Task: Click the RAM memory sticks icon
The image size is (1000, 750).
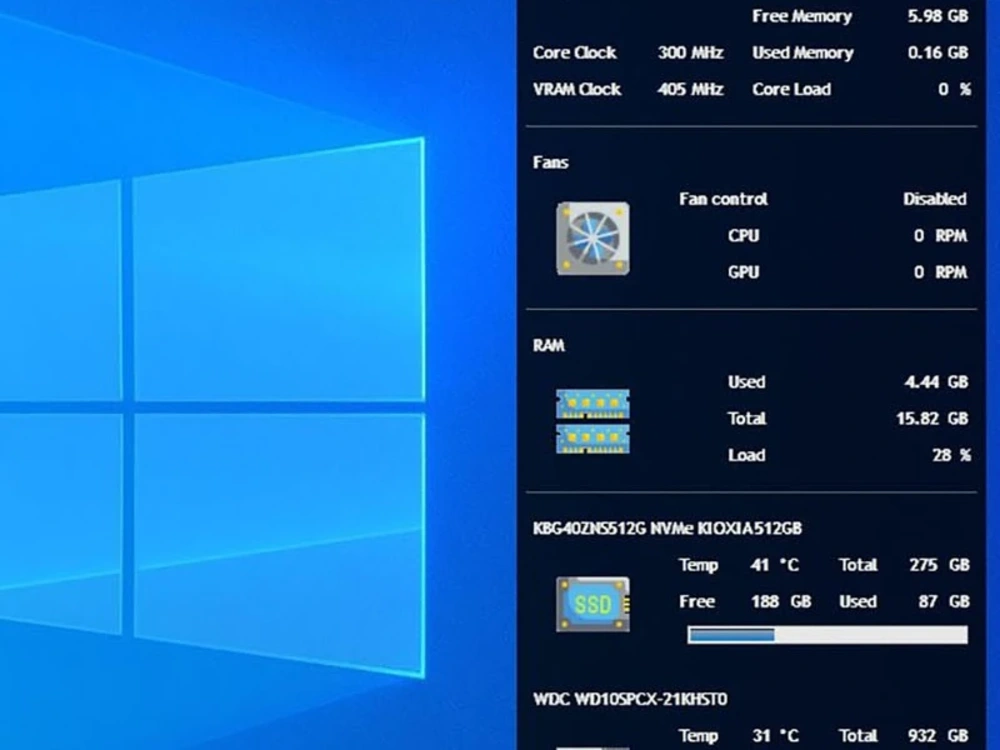Action: click(592, 422)
